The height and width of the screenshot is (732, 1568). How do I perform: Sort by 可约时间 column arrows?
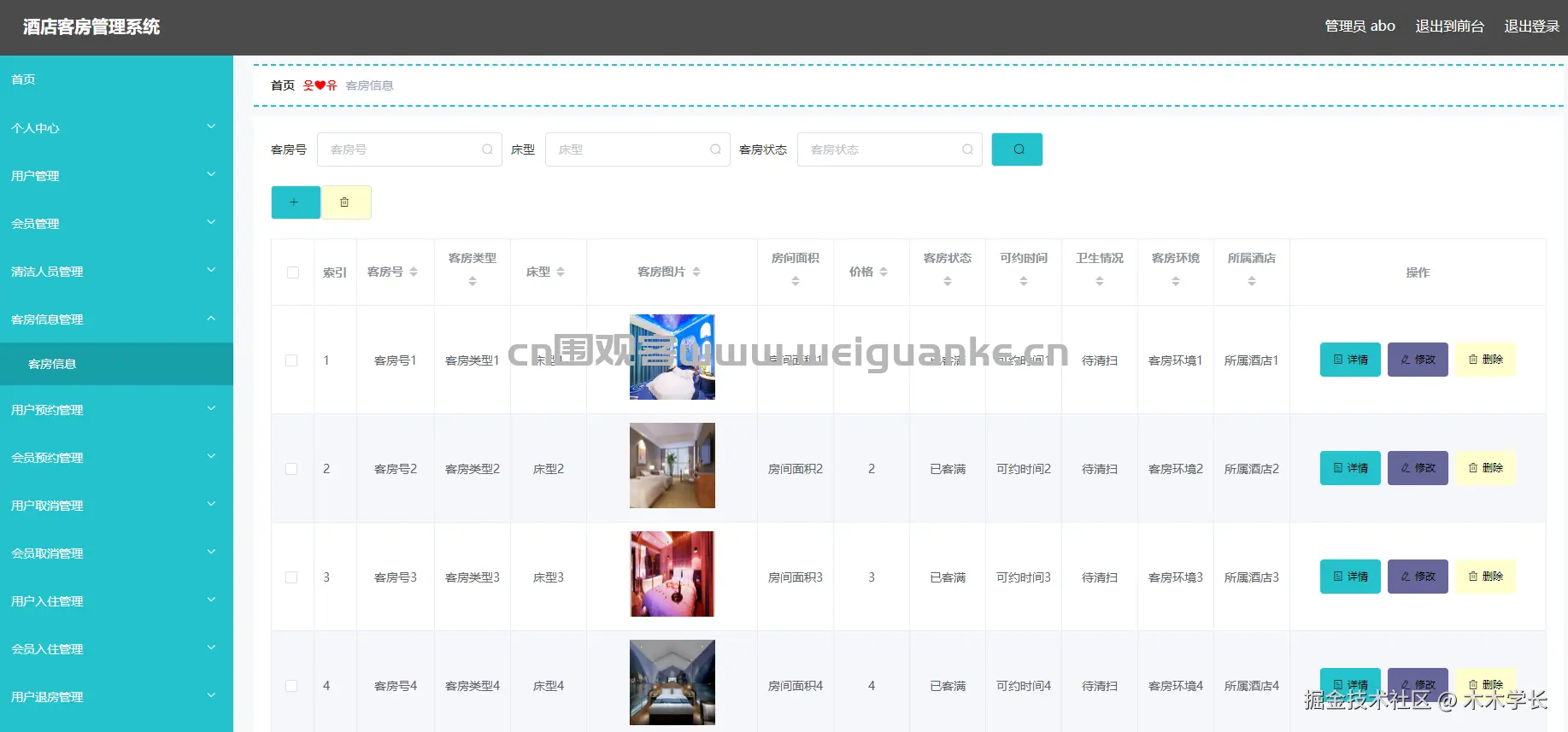[1024, 281]
